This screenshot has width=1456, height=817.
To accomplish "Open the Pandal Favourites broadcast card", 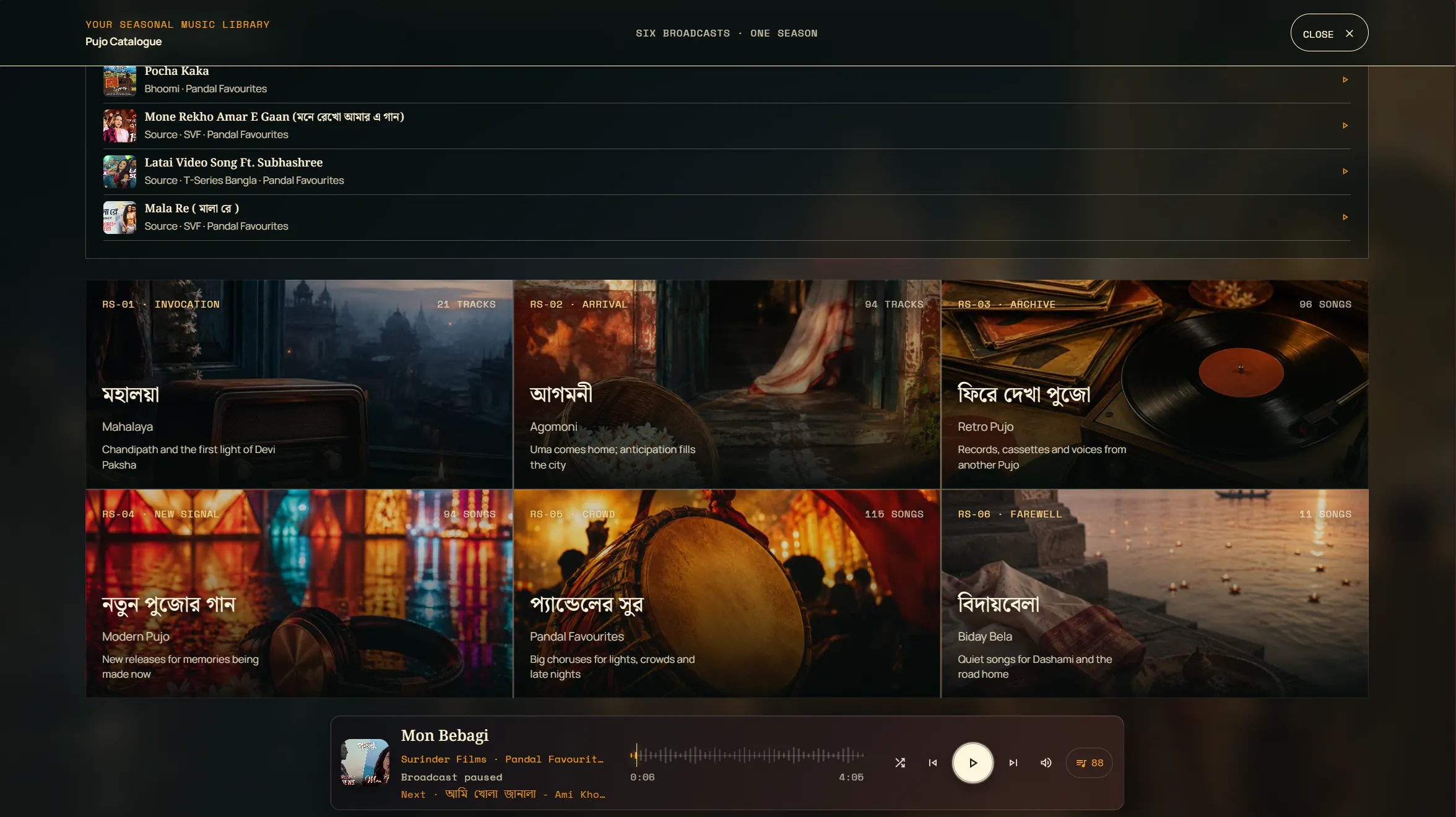I will (727, 594).
